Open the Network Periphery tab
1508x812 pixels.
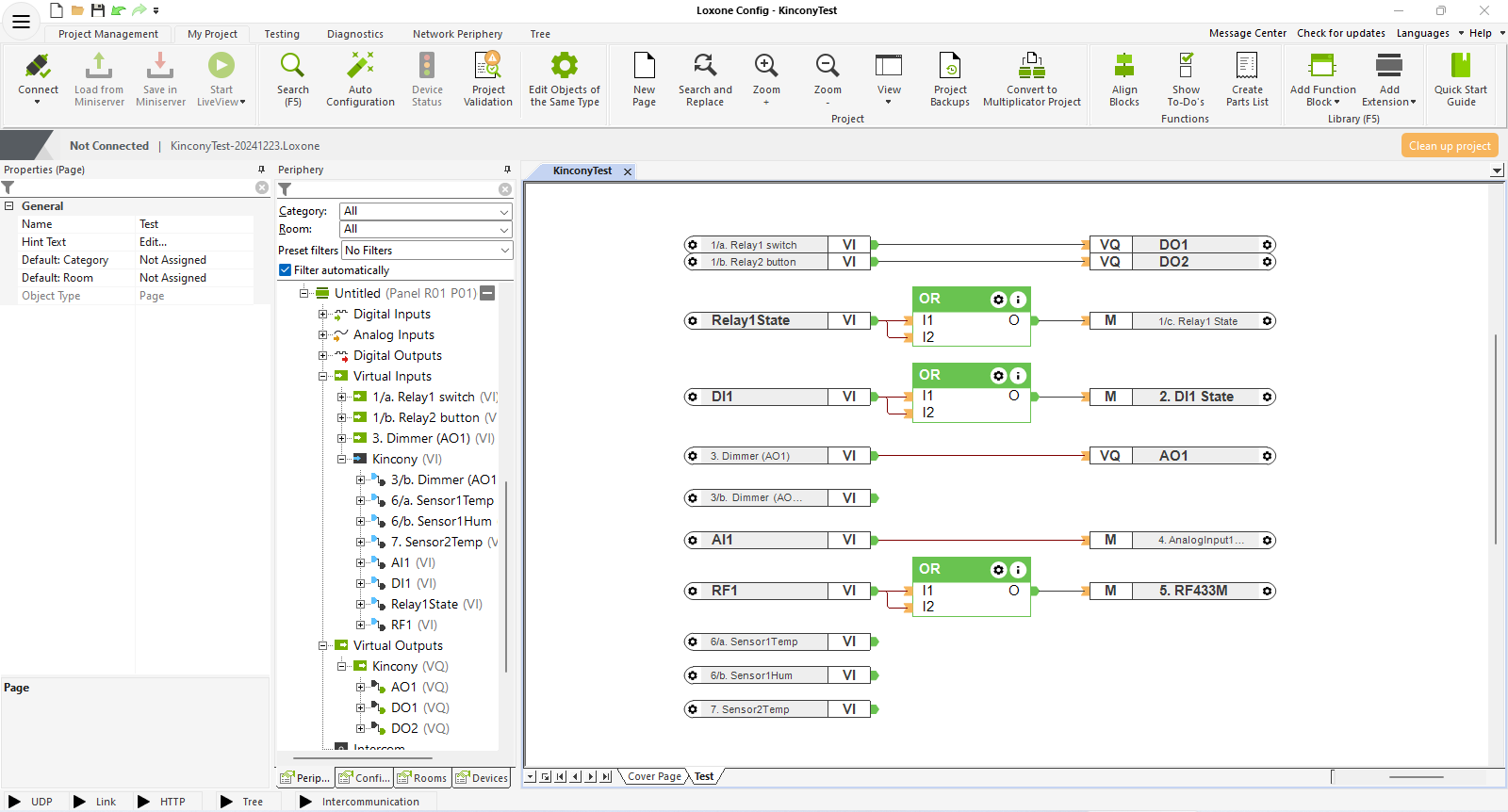457,34
